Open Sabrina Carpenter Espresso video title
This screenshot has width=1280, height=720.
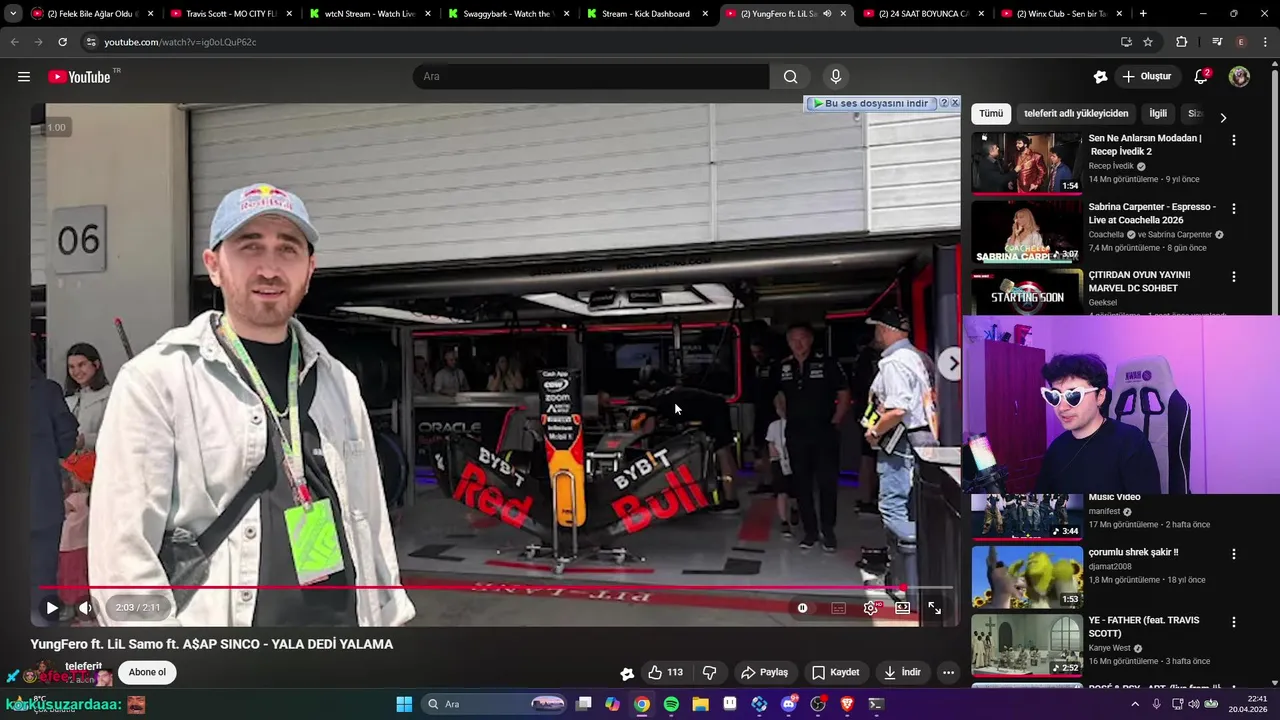1152,213
